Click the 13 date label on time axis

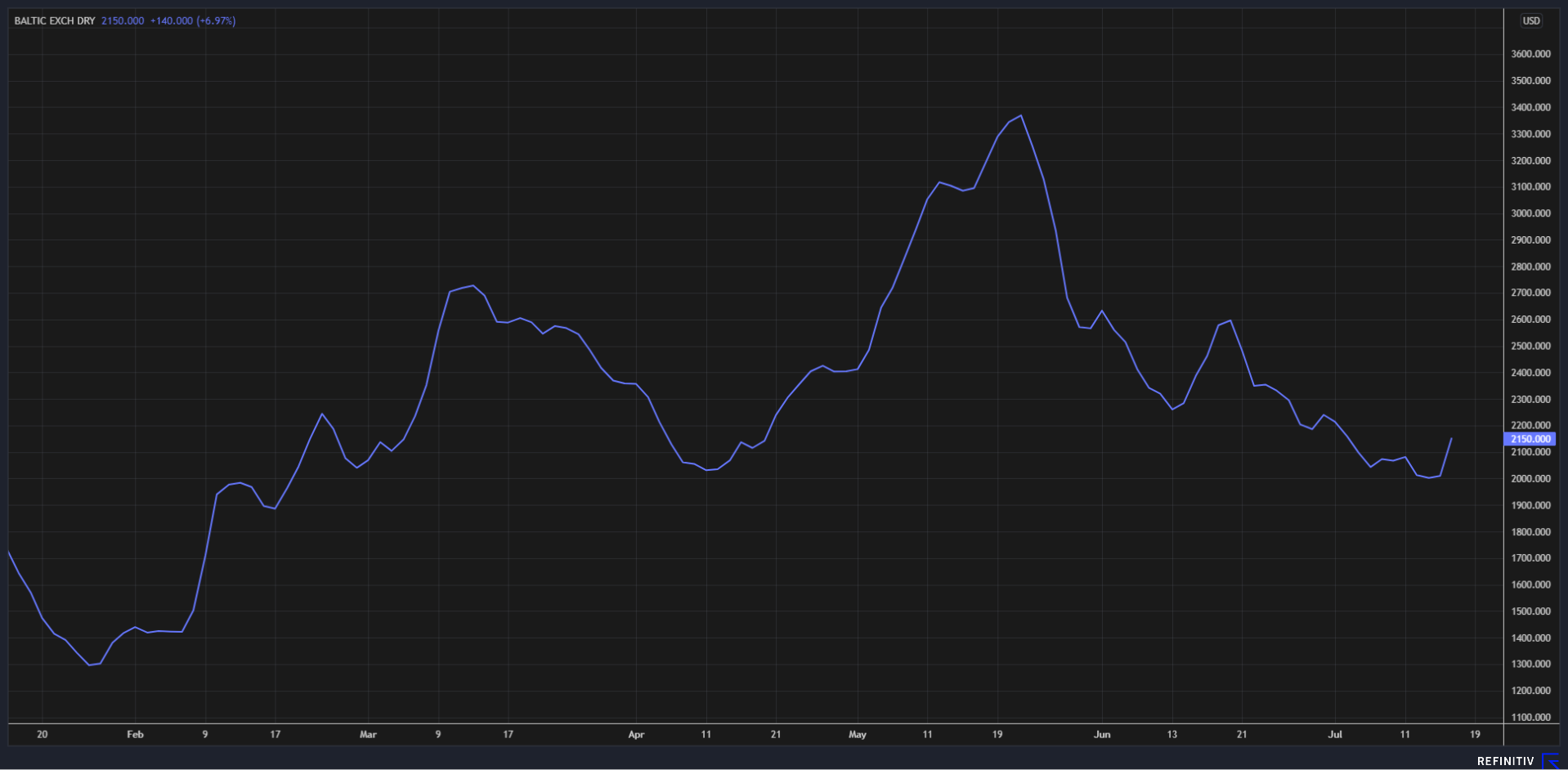[1172, 735]
